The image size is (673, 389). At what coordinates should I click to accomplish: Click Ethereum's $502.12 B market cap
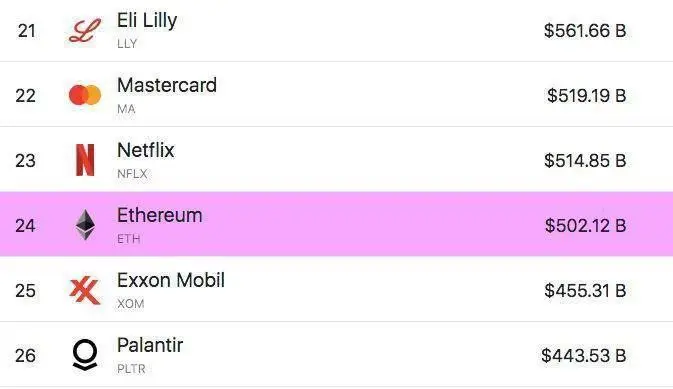(x=585, y=225)
